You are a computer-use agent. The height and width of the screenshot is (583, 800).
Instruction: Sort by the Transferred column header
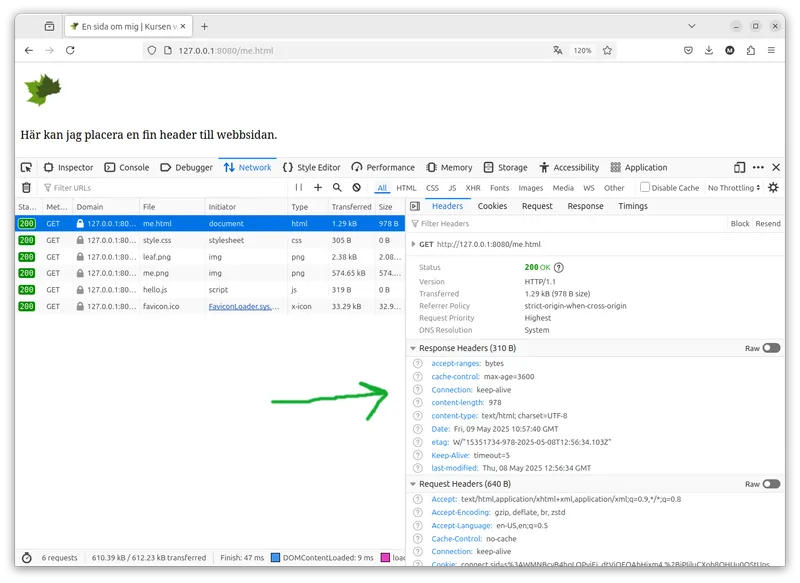351,207
